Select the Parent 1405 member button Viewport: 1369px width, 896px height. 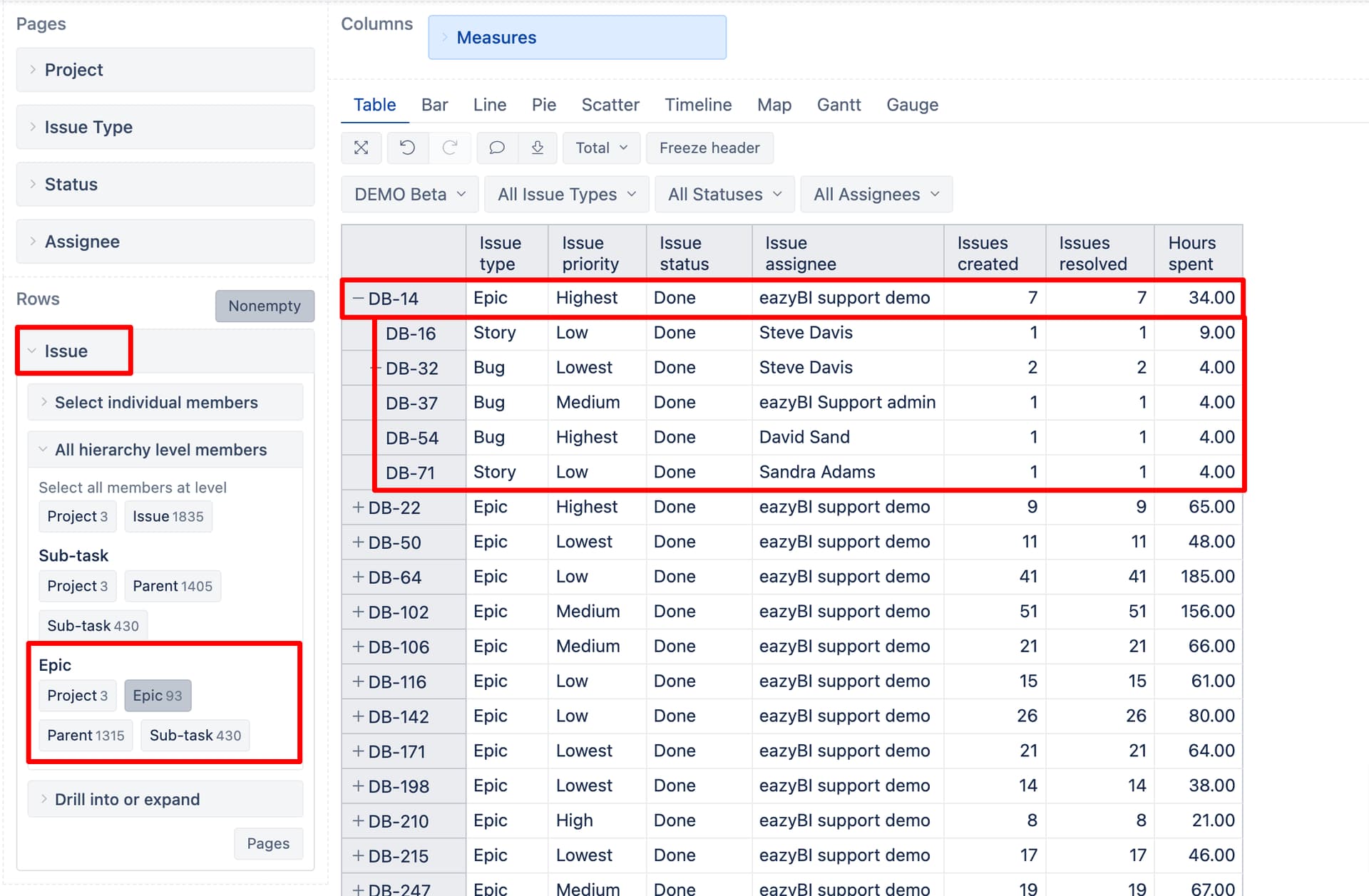point(173,585)
